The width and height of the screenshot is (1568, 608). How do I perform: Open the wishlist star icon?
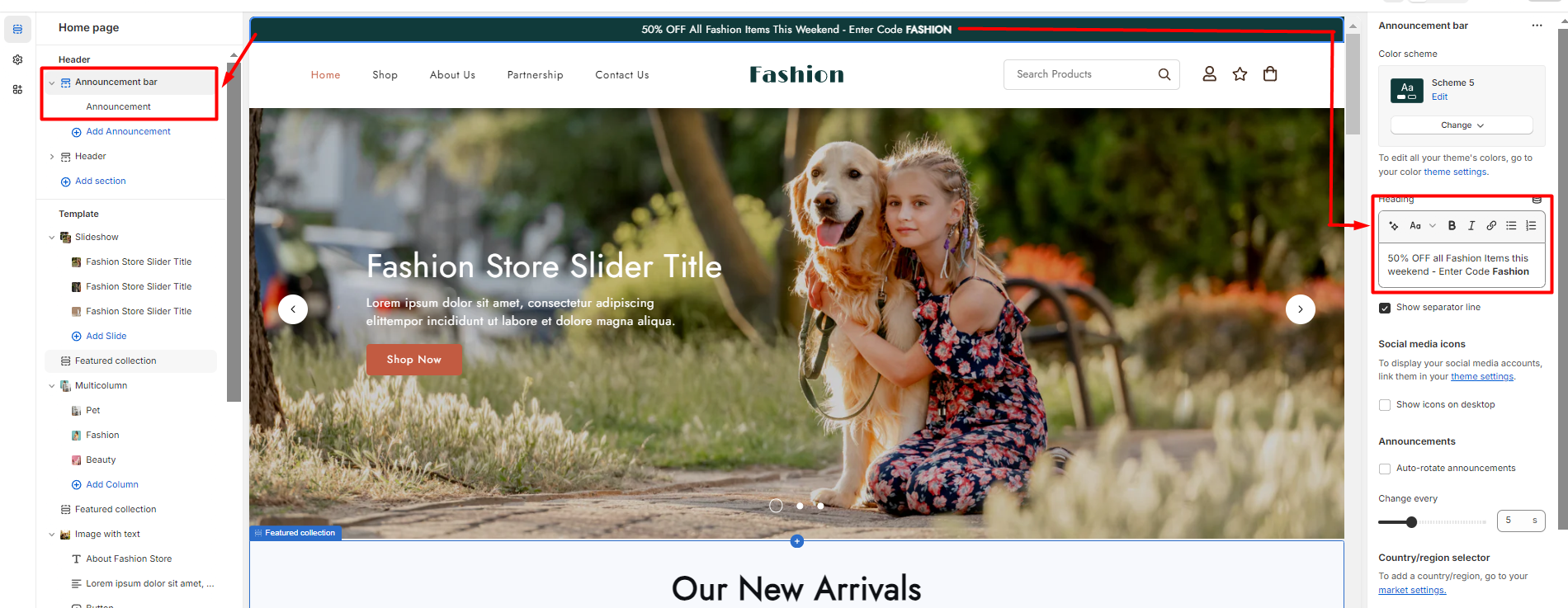(x=1240, y=74)
